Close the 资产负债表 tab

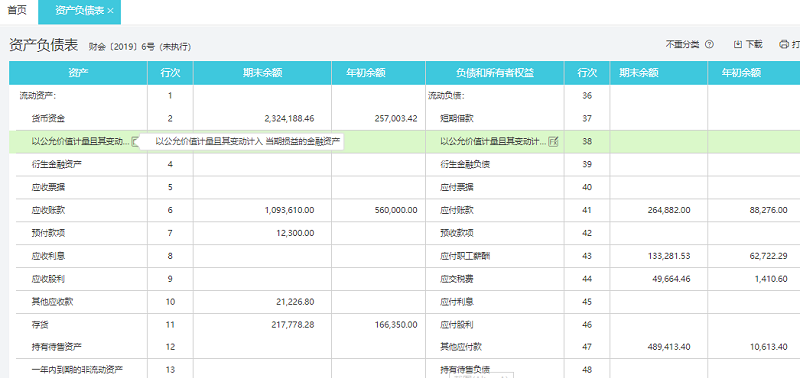[111, 11]
